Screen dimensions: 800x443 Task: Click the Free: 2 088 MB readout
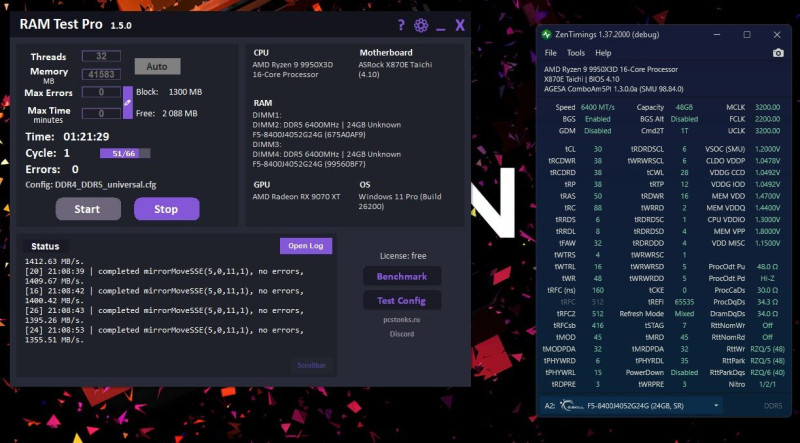167,113
